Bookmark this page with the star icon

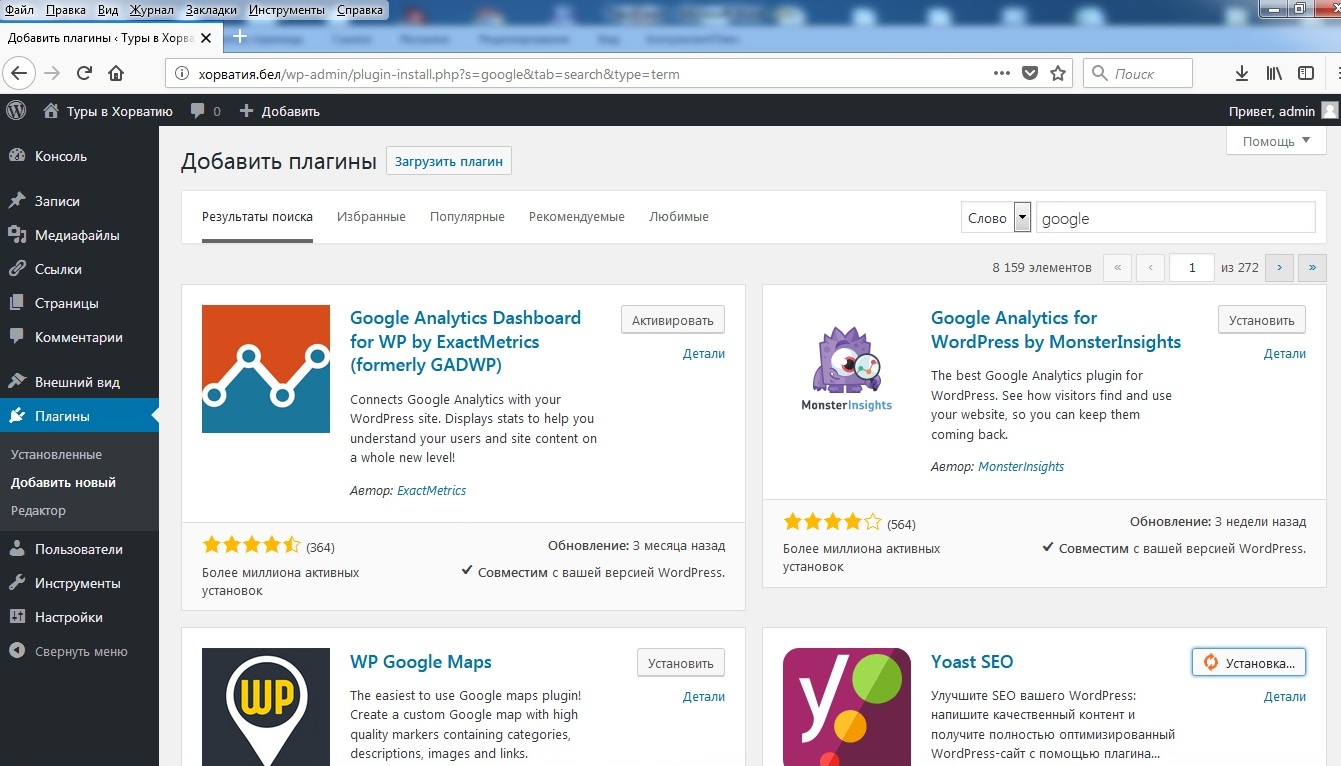tap(1057, 73)
